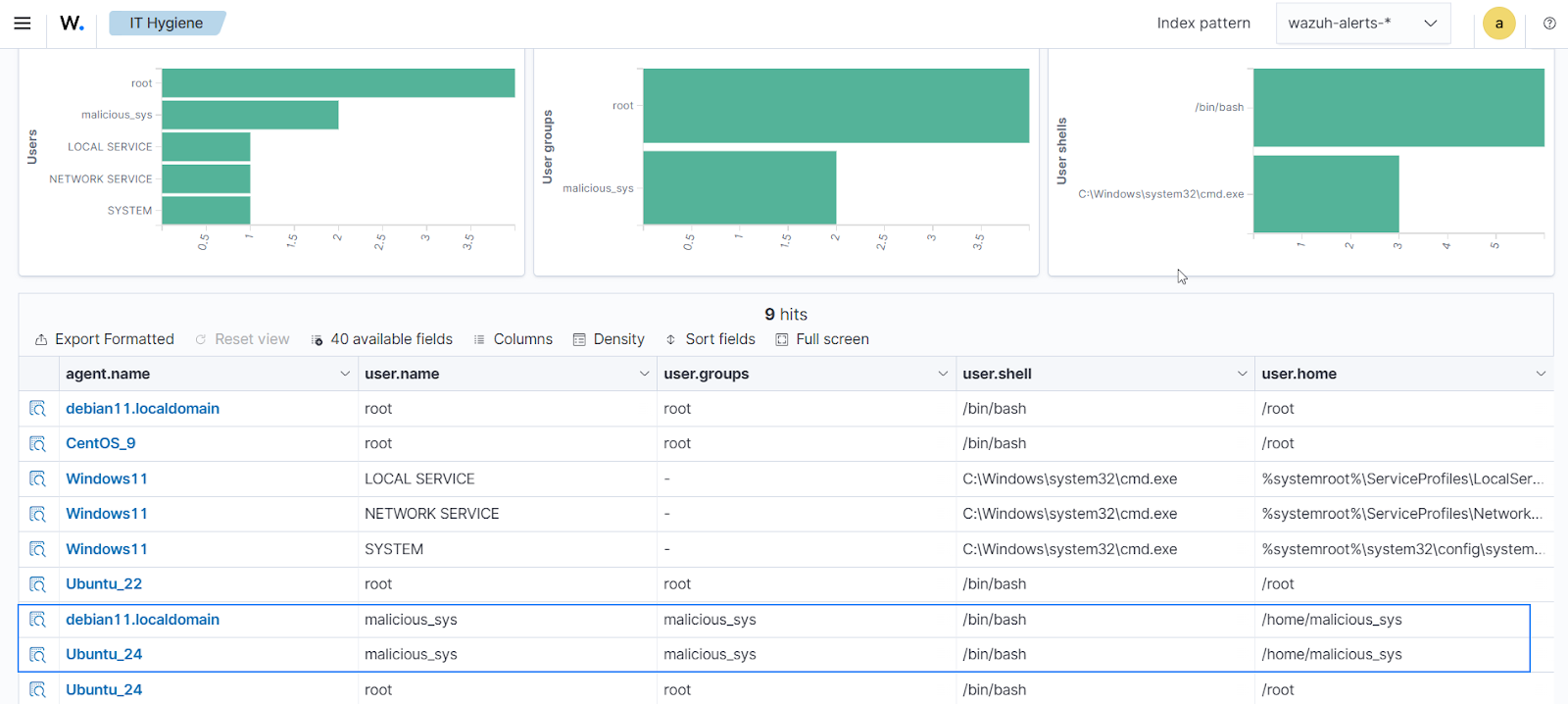Open the user avatar menu
The width and height of the screenshot is (1568, 704).
[1498, 24]
